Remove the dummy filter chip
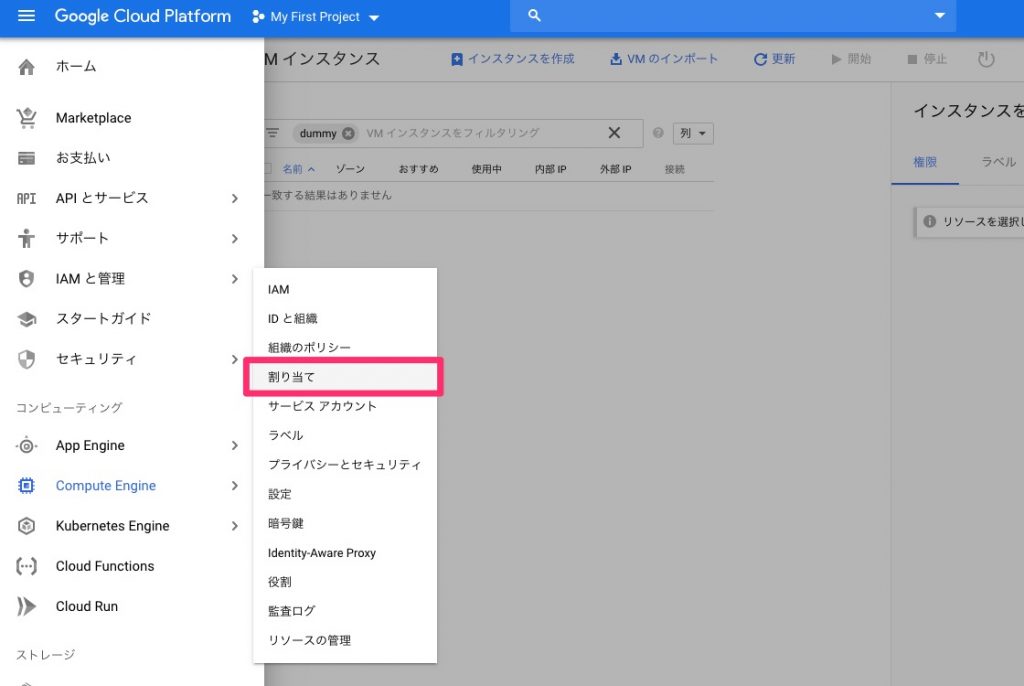The image size is (1024, 686). (x=348, y=133)
